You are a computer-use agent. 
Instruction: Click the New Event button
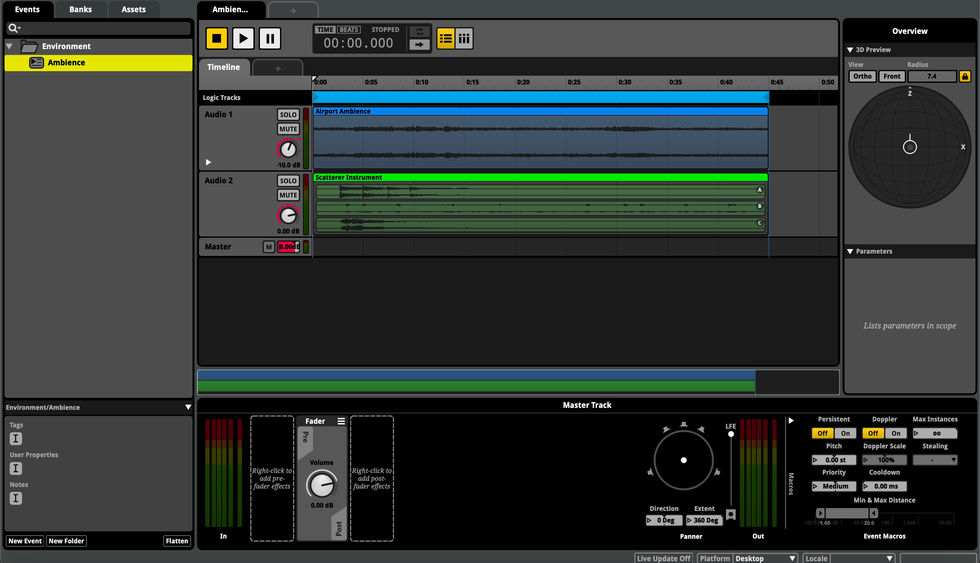pos(25,541)
